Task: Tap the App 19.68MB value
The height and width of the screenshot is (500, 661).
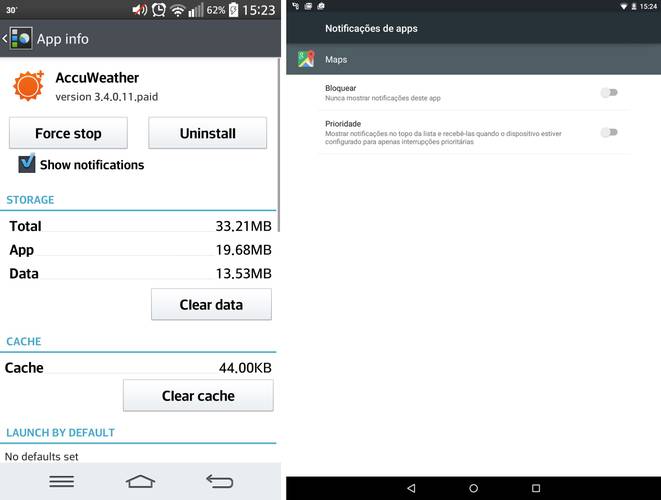Action: [x=243, y=250]
